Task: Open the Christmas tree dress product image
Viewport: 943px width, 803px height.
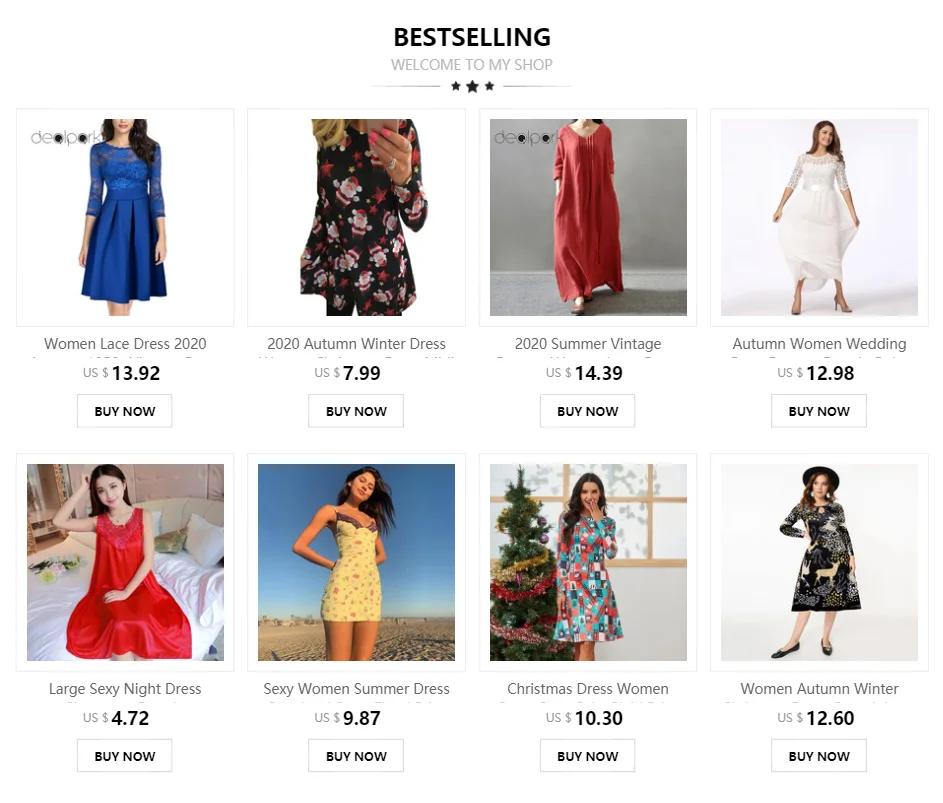Action: tap(588, 562)
